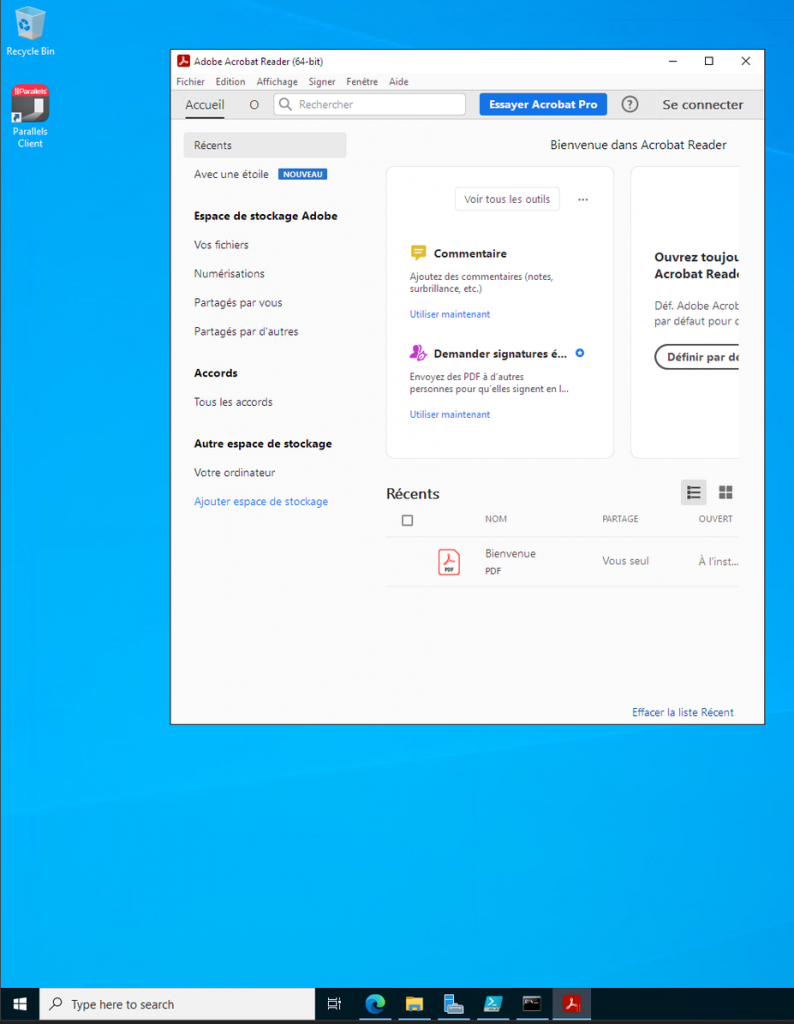Click the purple Demander signatures icon
Screen dimensions: 794x1024
418,353
